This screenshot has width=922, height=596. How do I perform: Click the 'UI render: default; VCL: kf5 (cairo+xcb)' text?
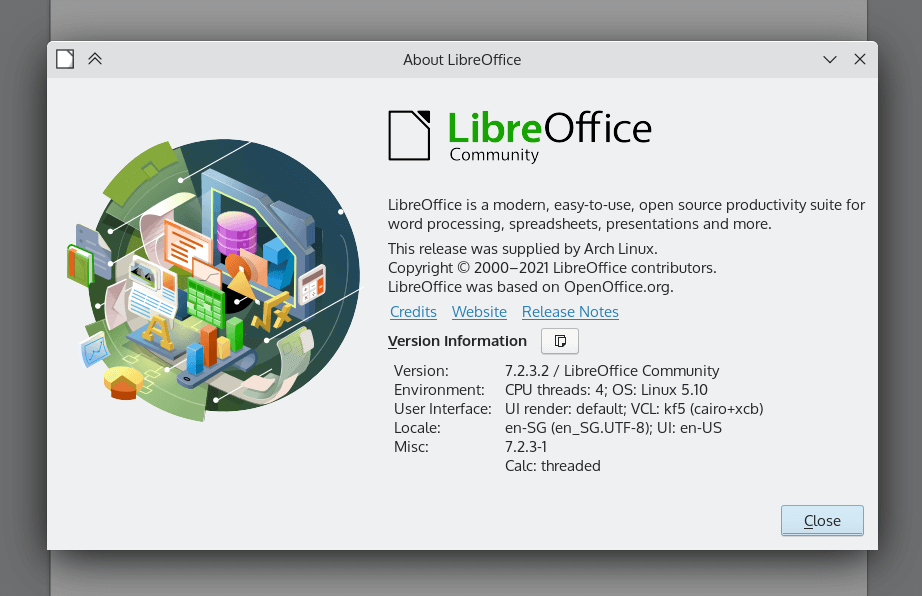(x=634, y=409)
